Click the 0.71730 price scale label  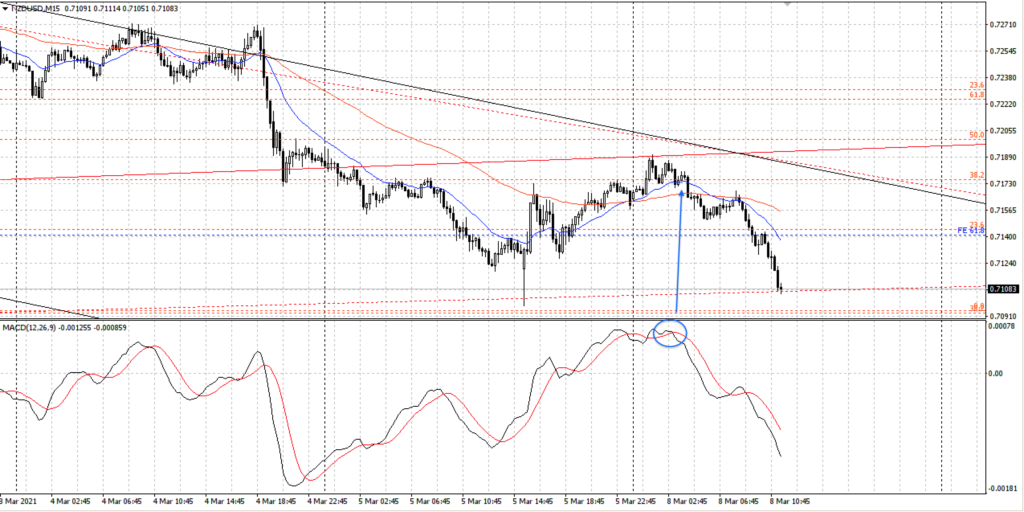pos(1002,184)
